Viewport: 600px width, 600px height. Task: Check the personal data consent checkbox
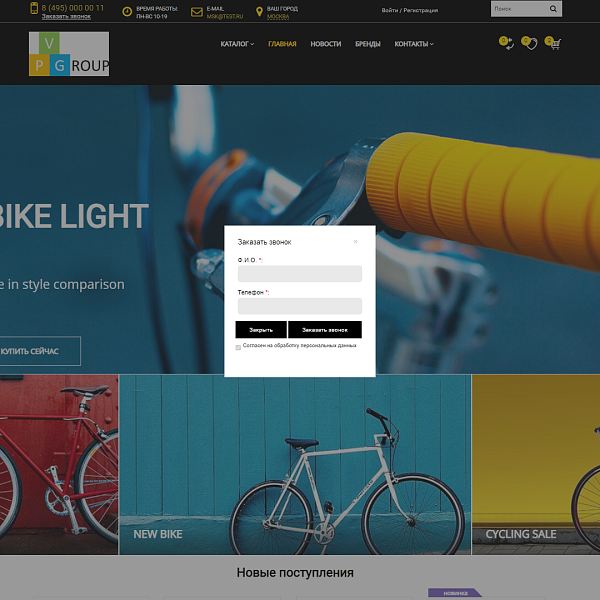[x=238, y=347]
